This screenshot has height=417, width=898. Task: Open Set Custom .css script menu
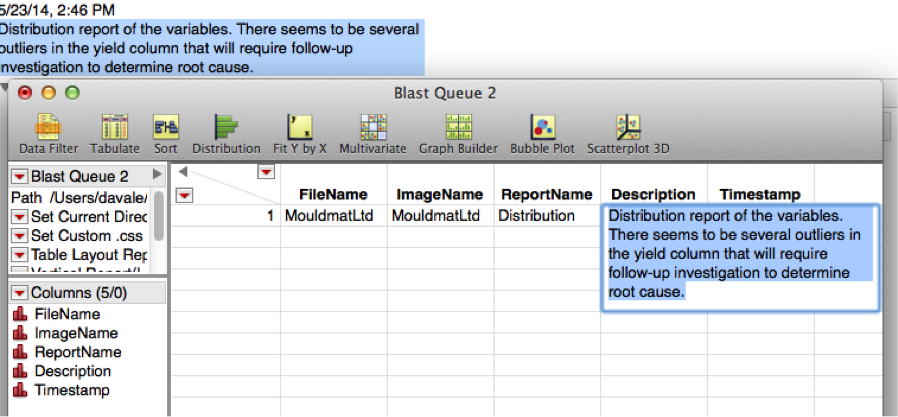point(19,236)
